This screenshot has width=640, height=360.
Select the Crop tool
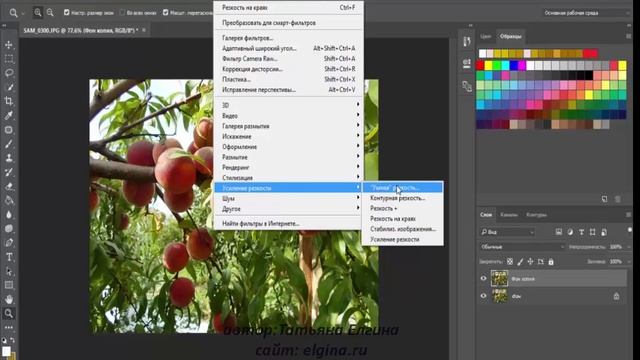coord(9,101)
